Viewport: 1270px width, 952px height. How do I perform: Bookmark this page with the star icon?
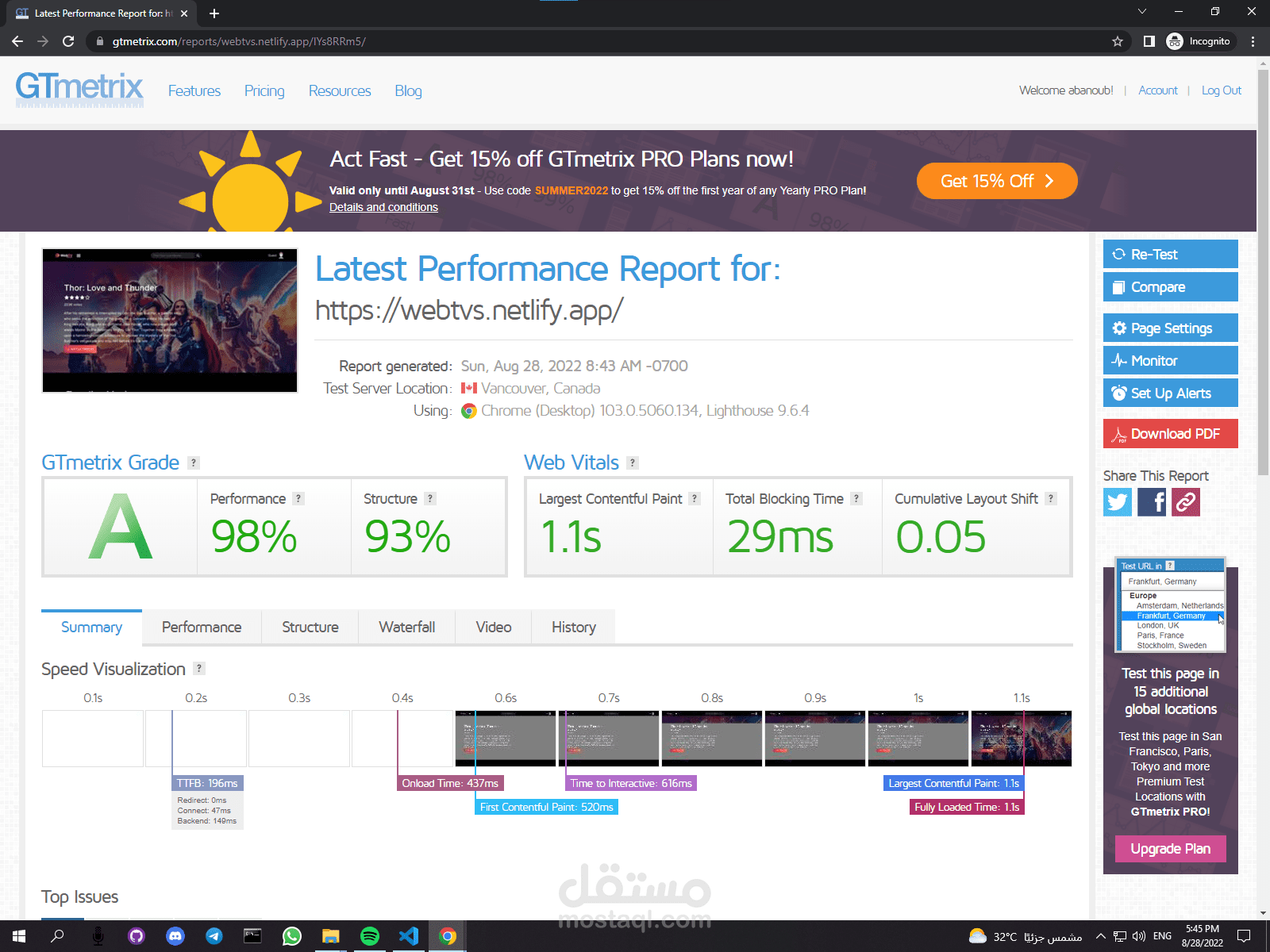click(x=1118, y=41)
